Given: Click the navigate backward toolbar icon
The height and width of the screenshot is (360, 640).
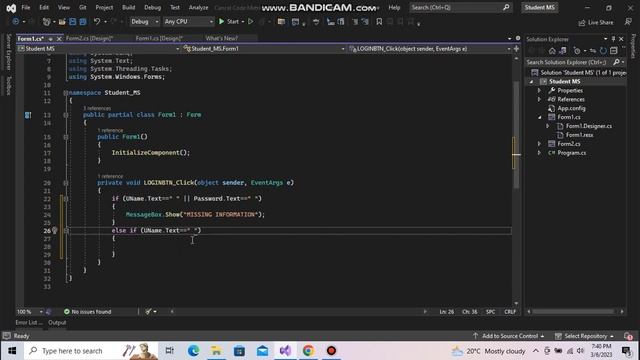Looking at the screenshot, I should (x=16, y=22).
